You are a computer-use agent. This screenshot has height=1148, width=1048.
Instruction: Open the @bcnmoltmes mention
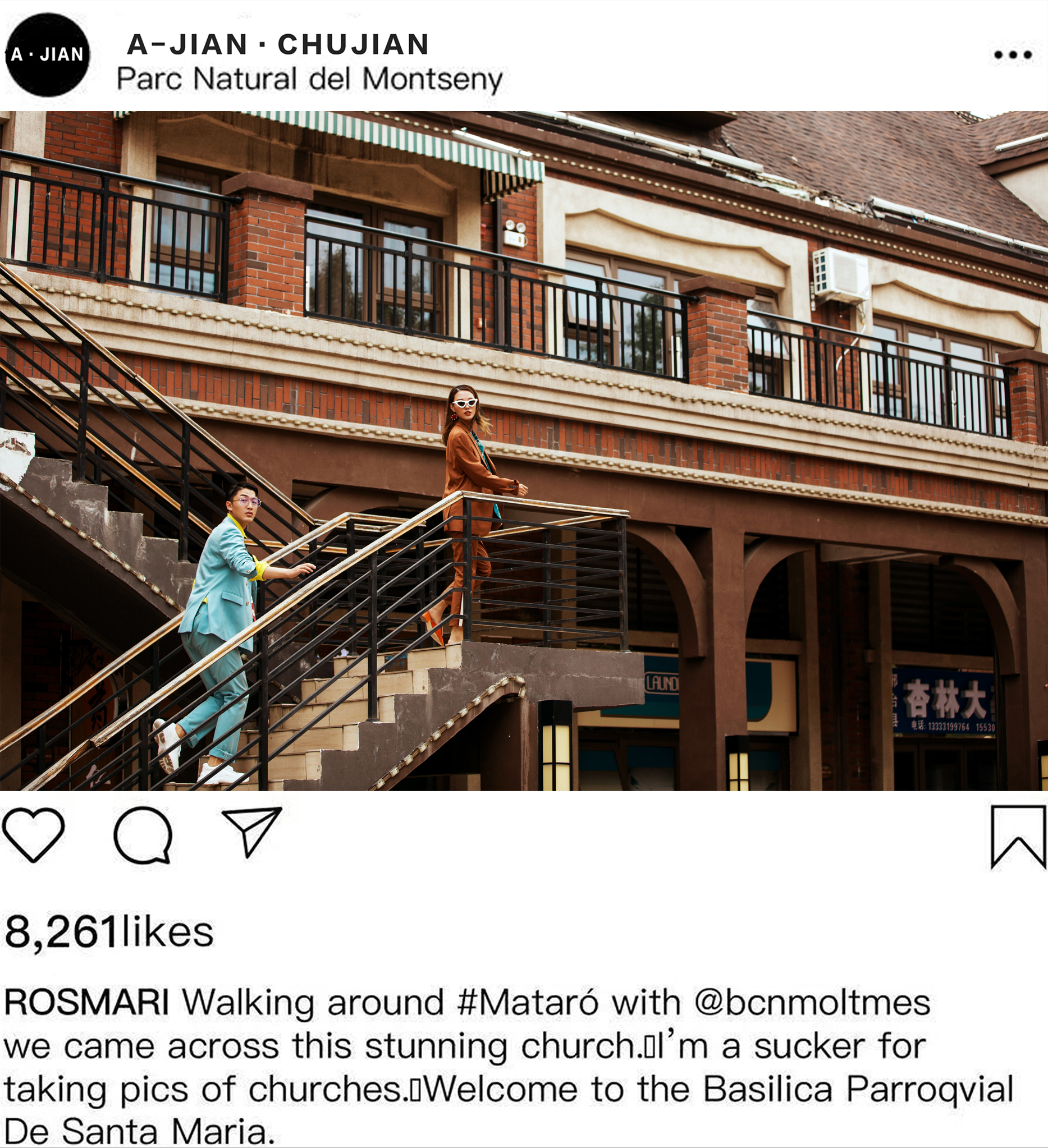[x=812, y=1003]
